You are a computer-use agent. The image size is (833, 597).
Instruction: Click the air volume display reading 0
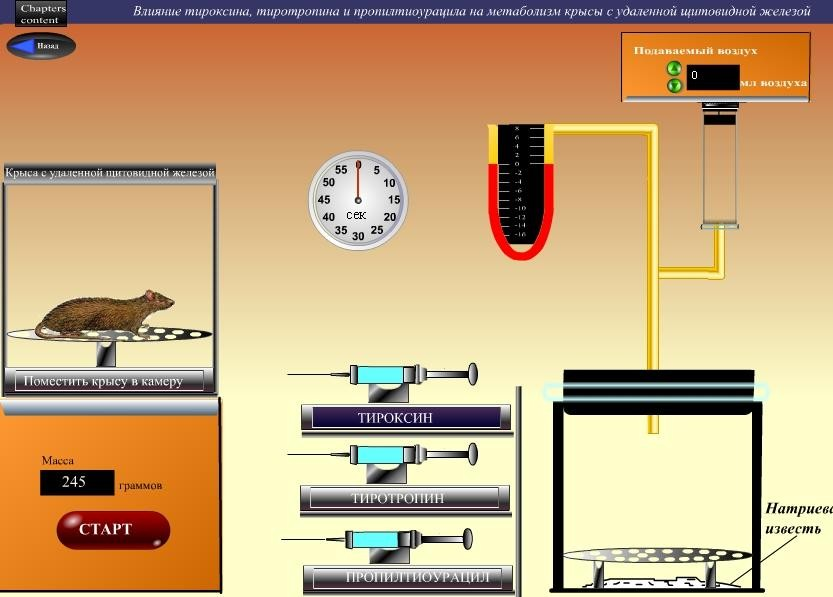[x=712, y=77]
